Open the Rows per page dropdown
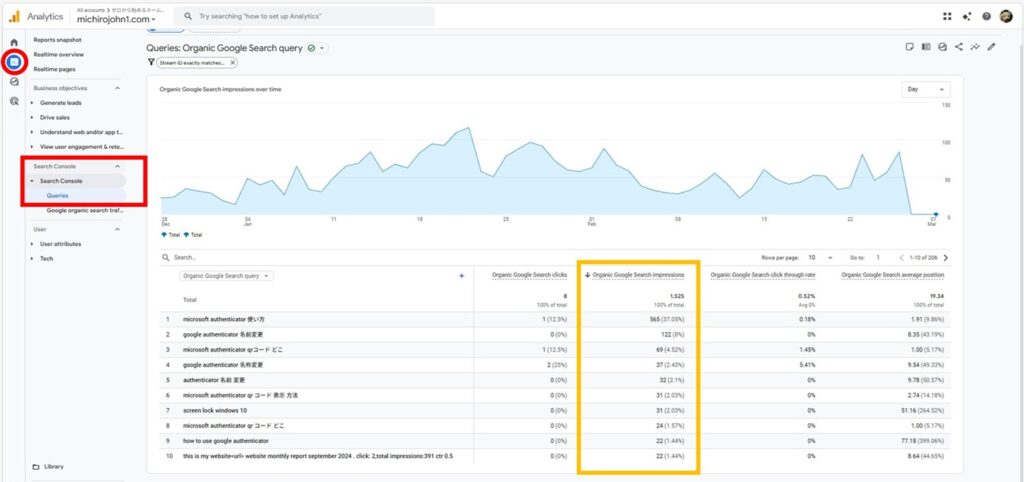1024x482 pixels. point(817,257)
